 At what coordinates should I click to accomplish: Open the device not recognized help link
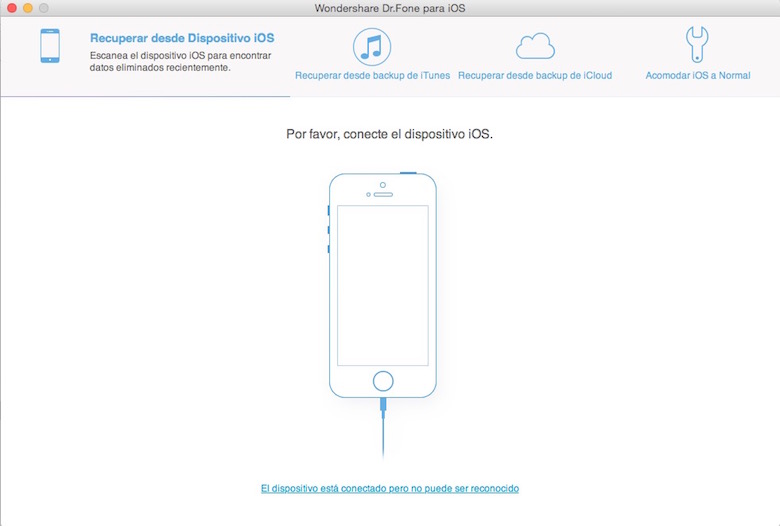390,489
